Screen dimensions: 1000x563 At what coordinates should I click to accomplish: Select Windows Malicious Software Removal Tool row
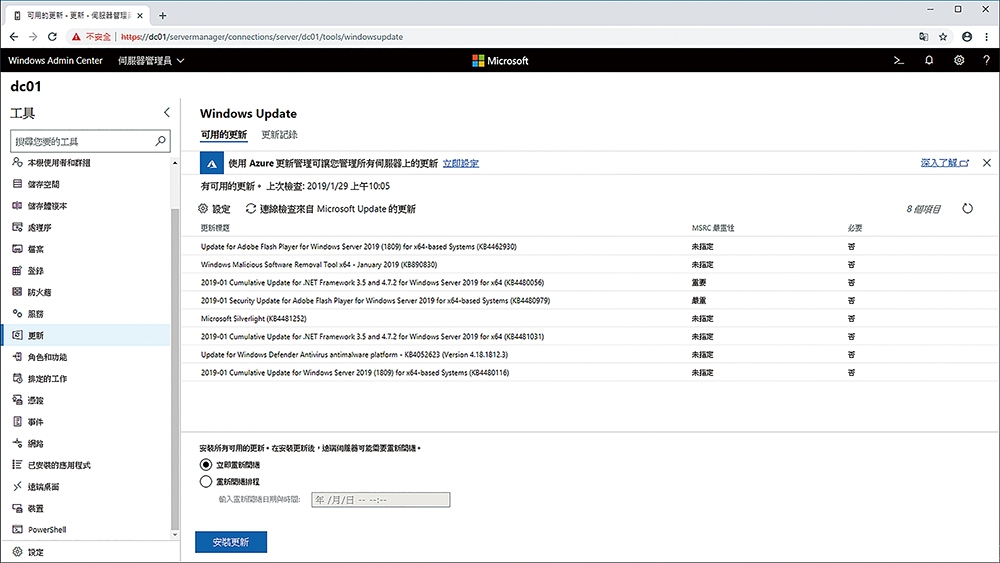coord(590,264)
